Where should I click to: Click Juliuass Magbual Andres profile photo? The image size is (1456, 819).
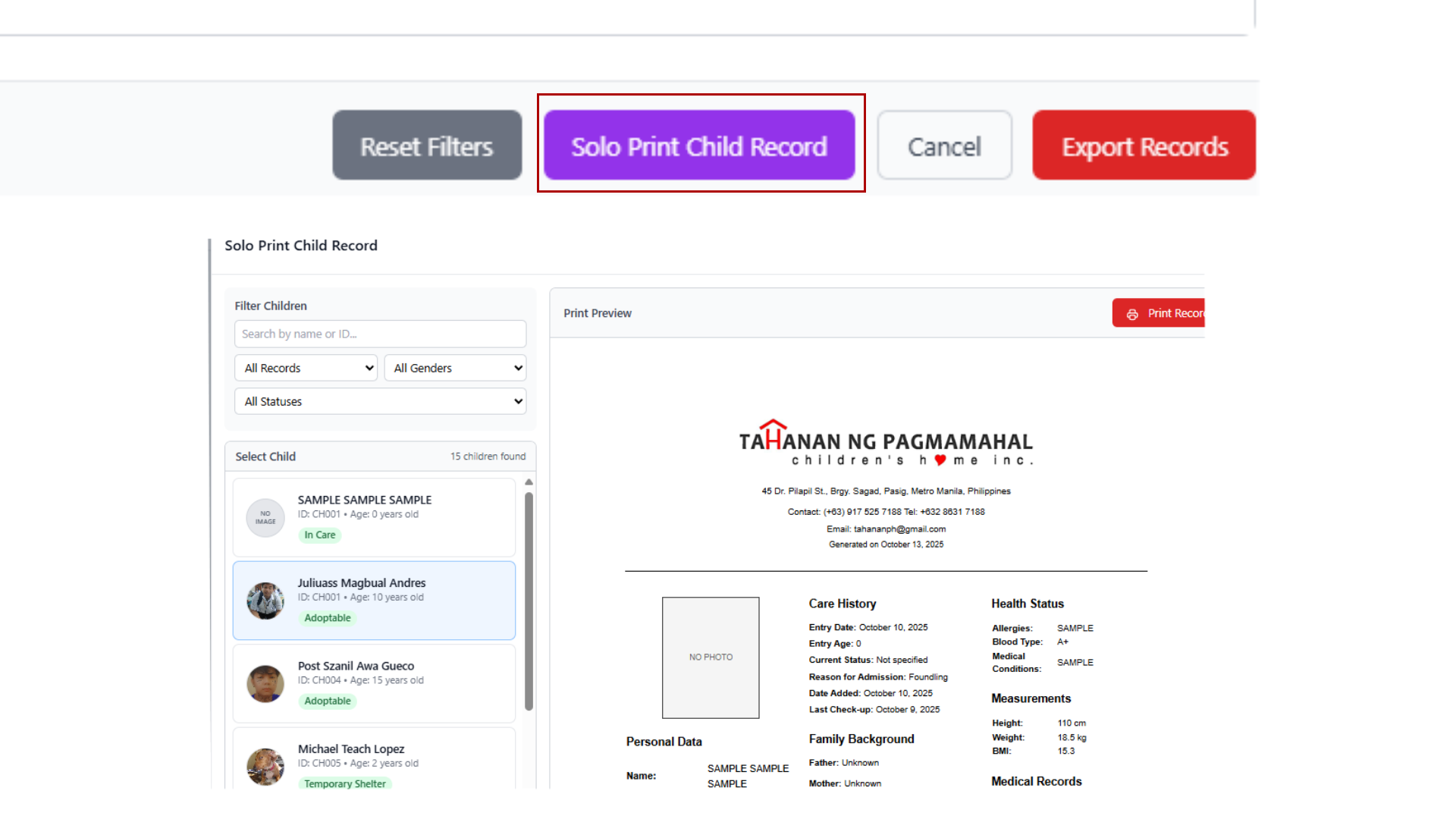point(265,601)
